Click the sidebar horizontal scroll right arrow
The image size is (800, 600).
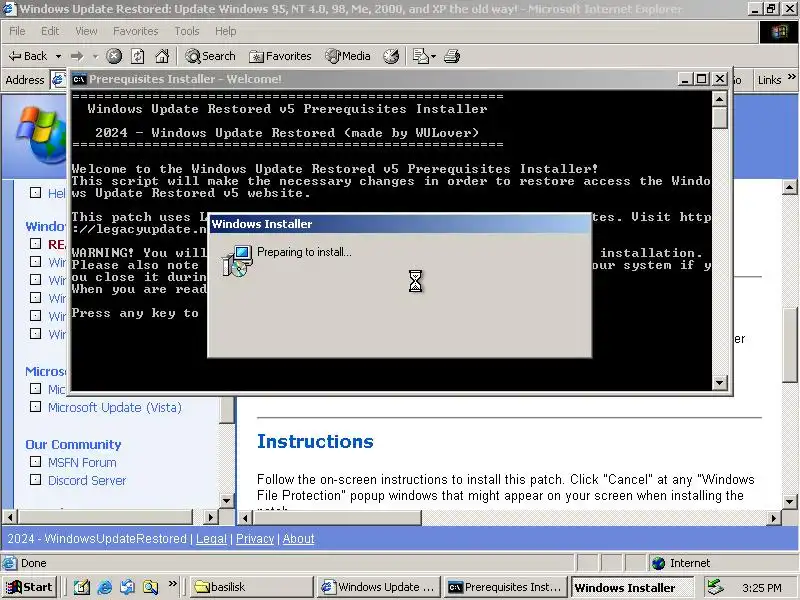click(210, 517)
